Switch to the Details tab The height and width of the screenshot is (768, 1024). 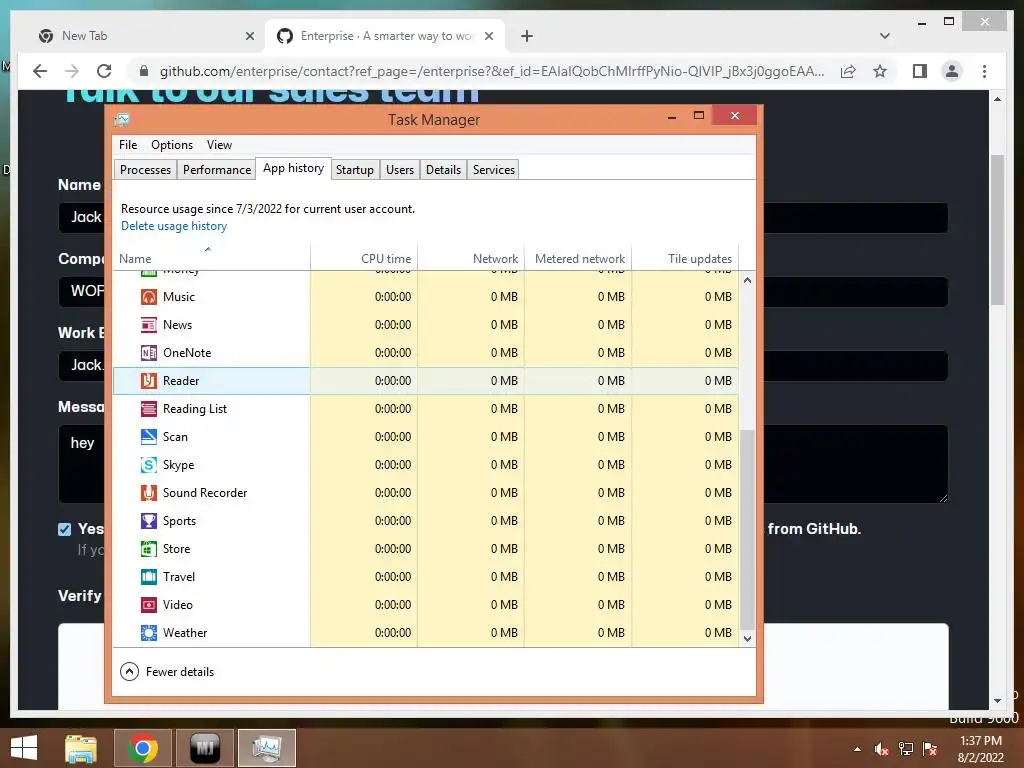(x=443, y=170)
